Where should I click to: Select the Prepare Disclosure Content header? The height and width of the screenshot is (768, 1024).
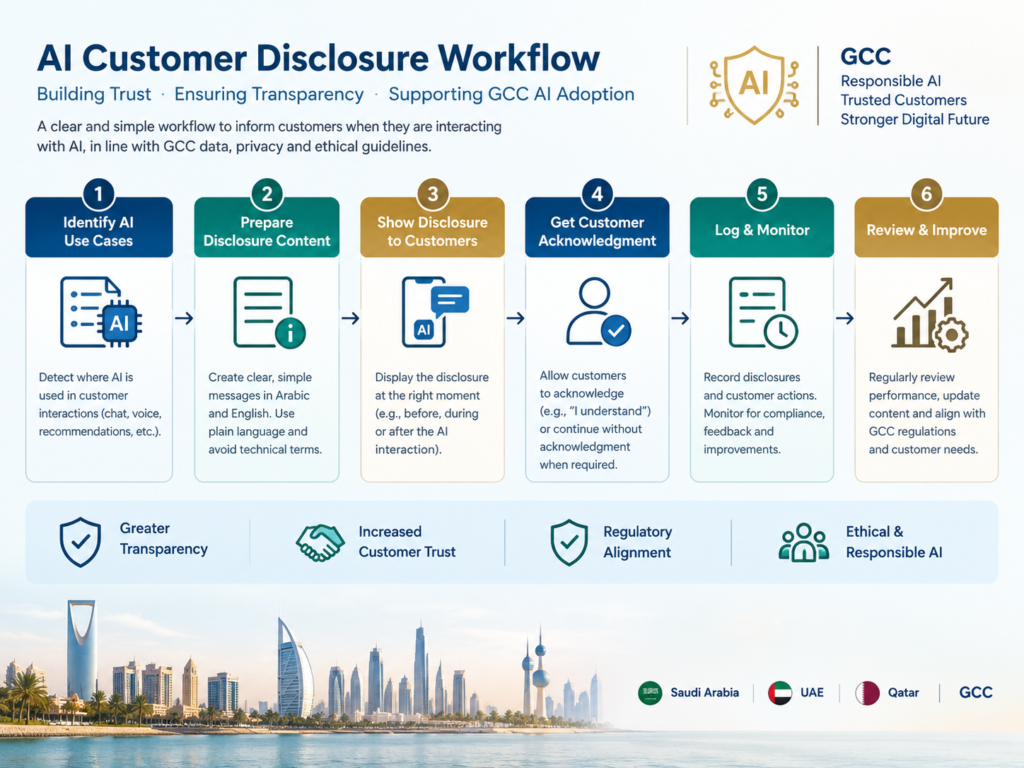(266, 228)
